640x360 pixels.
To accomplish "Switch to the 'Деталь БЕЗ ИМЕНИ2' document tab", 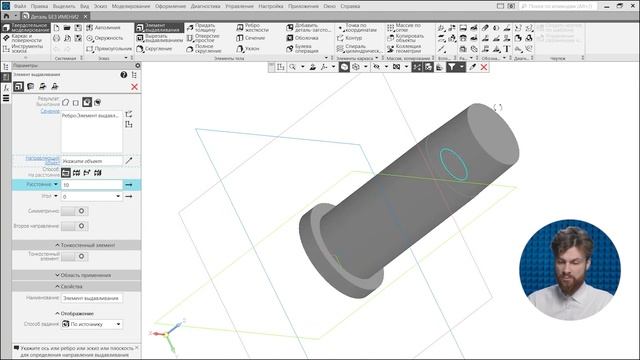I will (x=55, y=16).
